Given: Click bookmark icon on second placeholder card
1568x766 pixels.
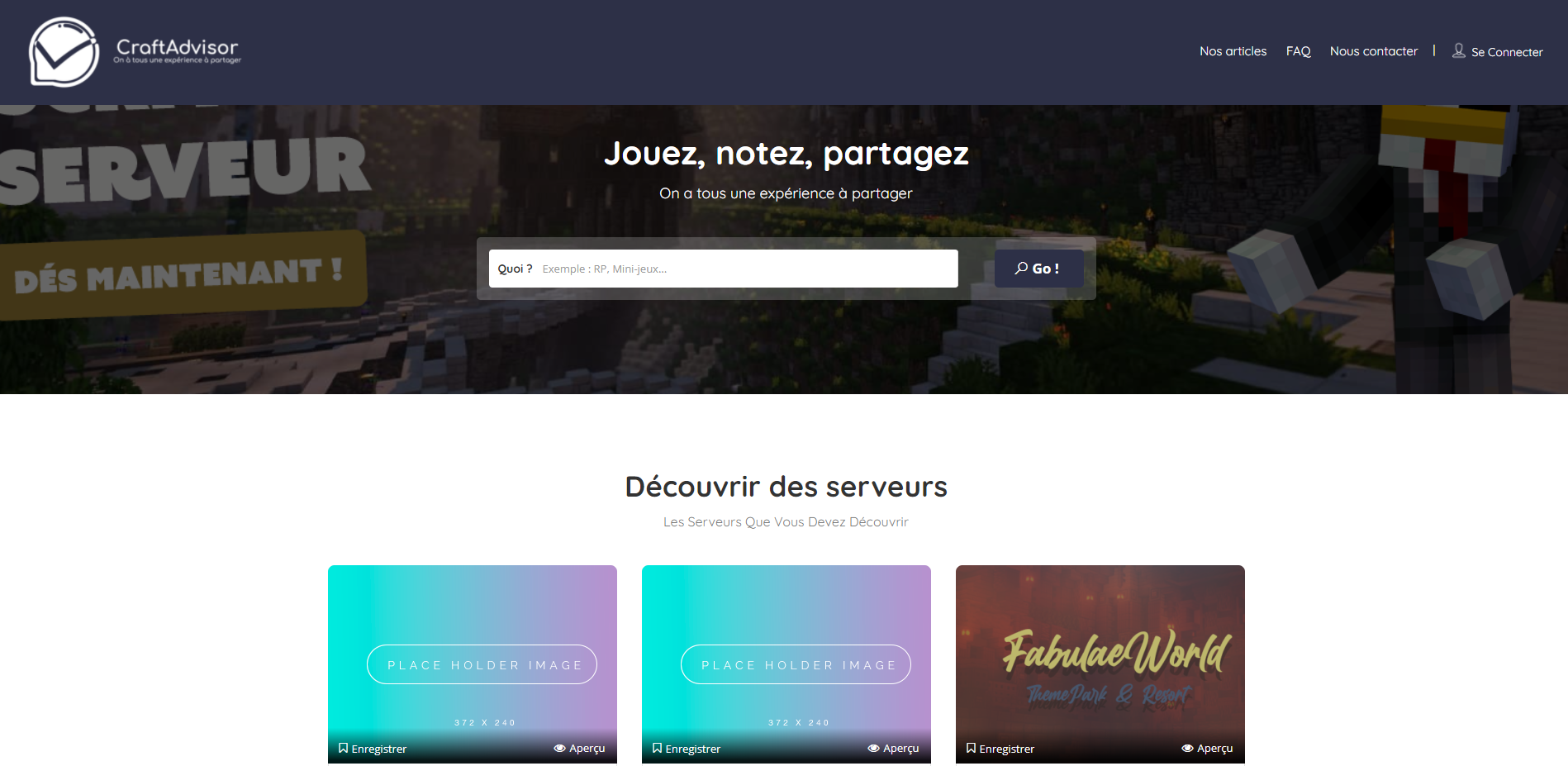Looking at the screenshot, I should [x=657, y=748].
